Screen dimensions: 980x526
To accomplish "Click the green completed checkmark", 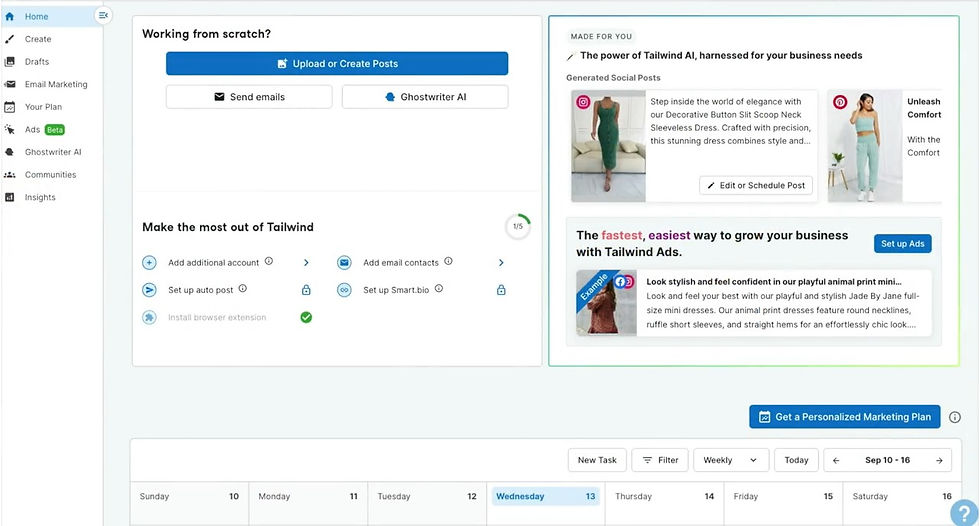I will click(306, 317).
